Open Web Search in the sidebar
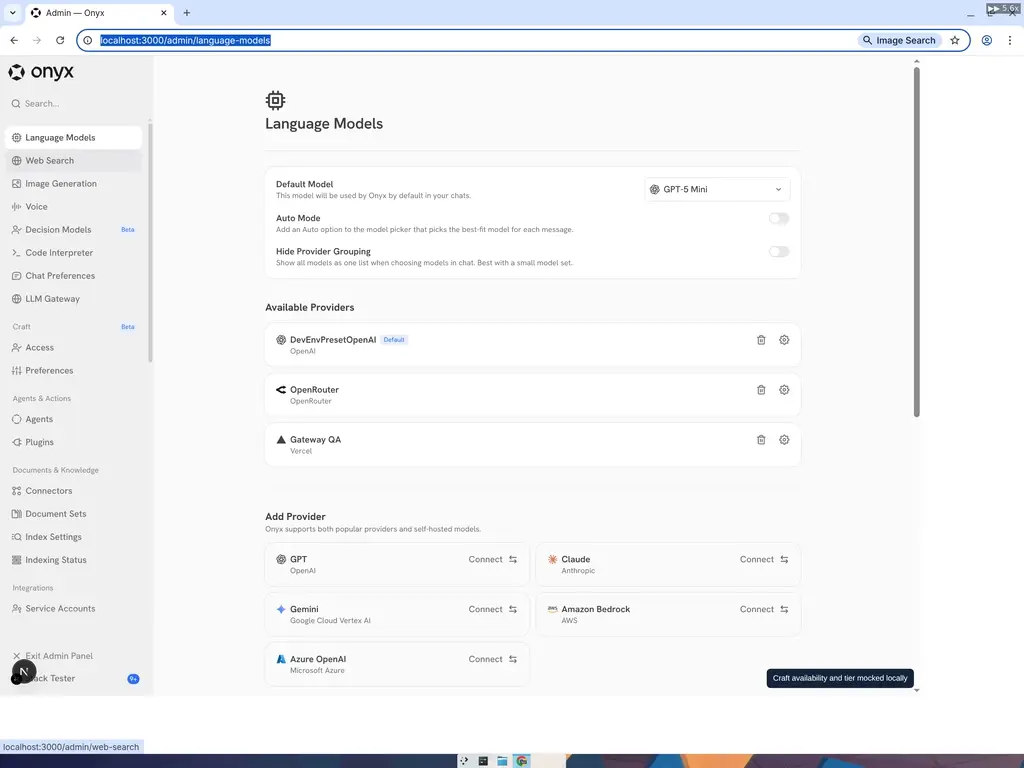The width and height of the screenshot is (1024, 768). (74, 161)
